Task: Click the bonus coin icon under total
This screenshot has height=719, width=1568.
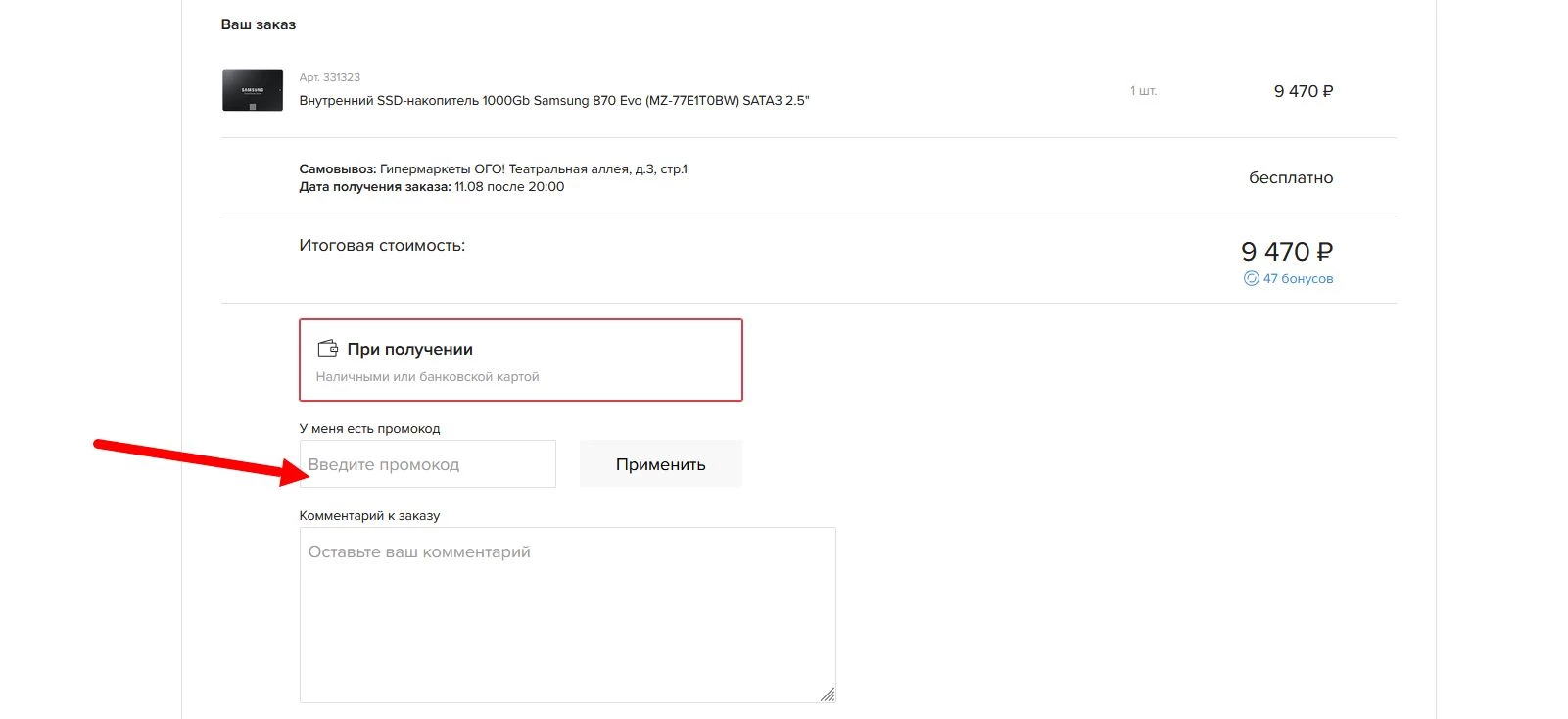Action: point(1251,279)
